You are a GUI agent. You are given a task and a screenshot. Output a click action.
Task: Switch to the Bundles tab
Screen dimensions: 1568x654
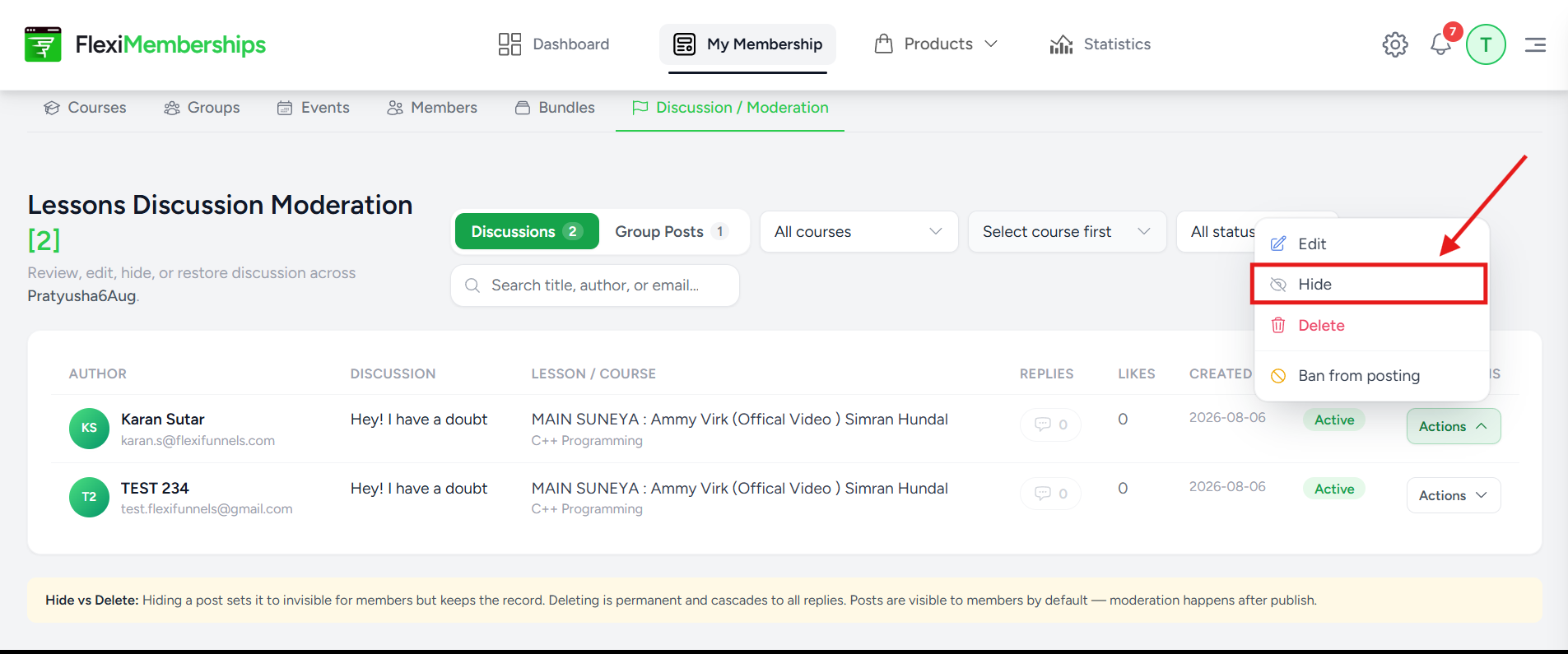coord(555,108)
